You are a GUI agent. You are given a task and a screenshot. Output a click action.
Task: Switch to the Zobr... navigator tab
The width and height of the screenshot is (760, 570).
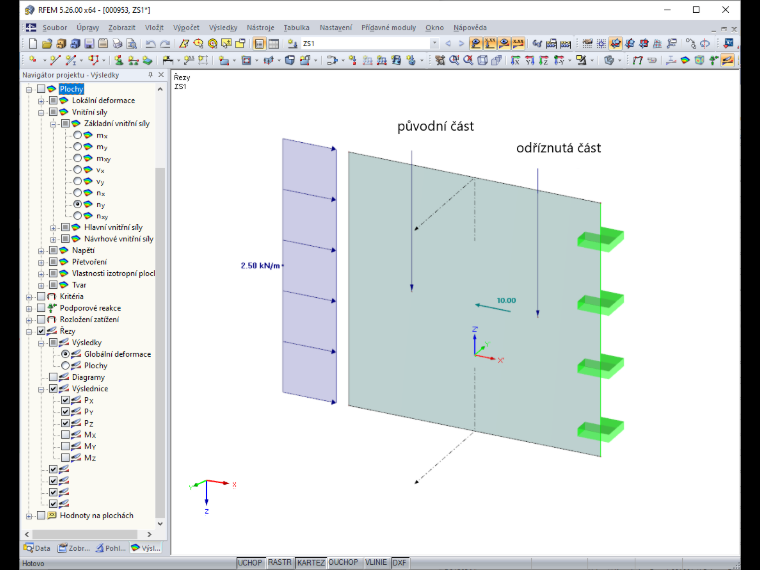tap(74, 548)
